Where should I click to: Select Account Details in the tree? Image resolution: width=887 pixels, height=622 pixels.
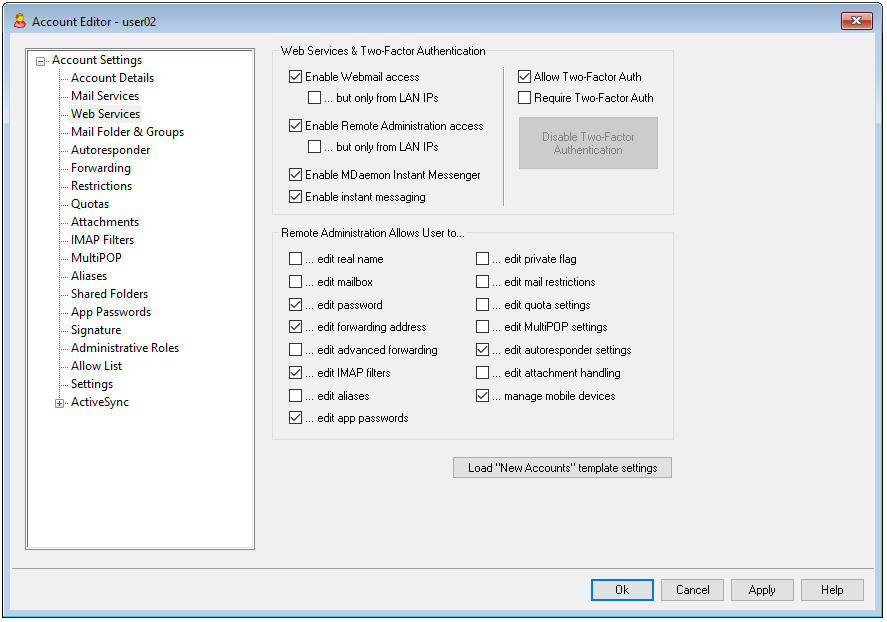pos(112,78)
